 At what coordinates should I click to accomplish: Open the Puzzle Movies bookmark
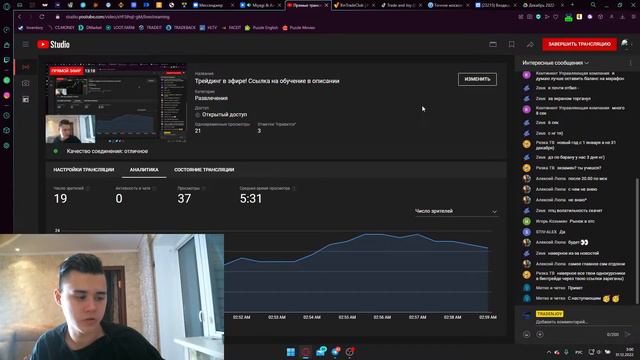click(299, 28)
